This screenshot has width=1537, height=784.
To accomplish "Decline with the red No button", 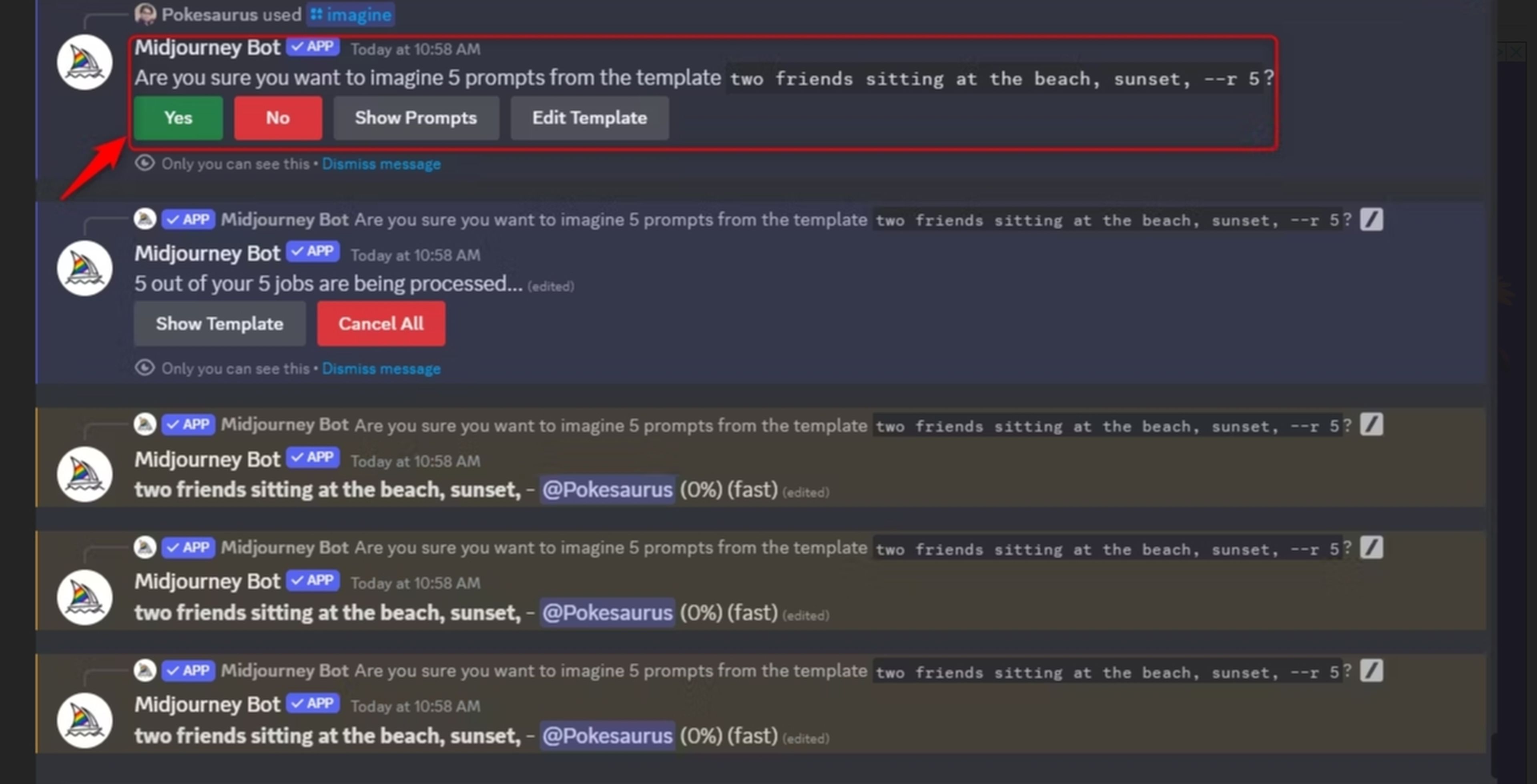I will 278,118.
